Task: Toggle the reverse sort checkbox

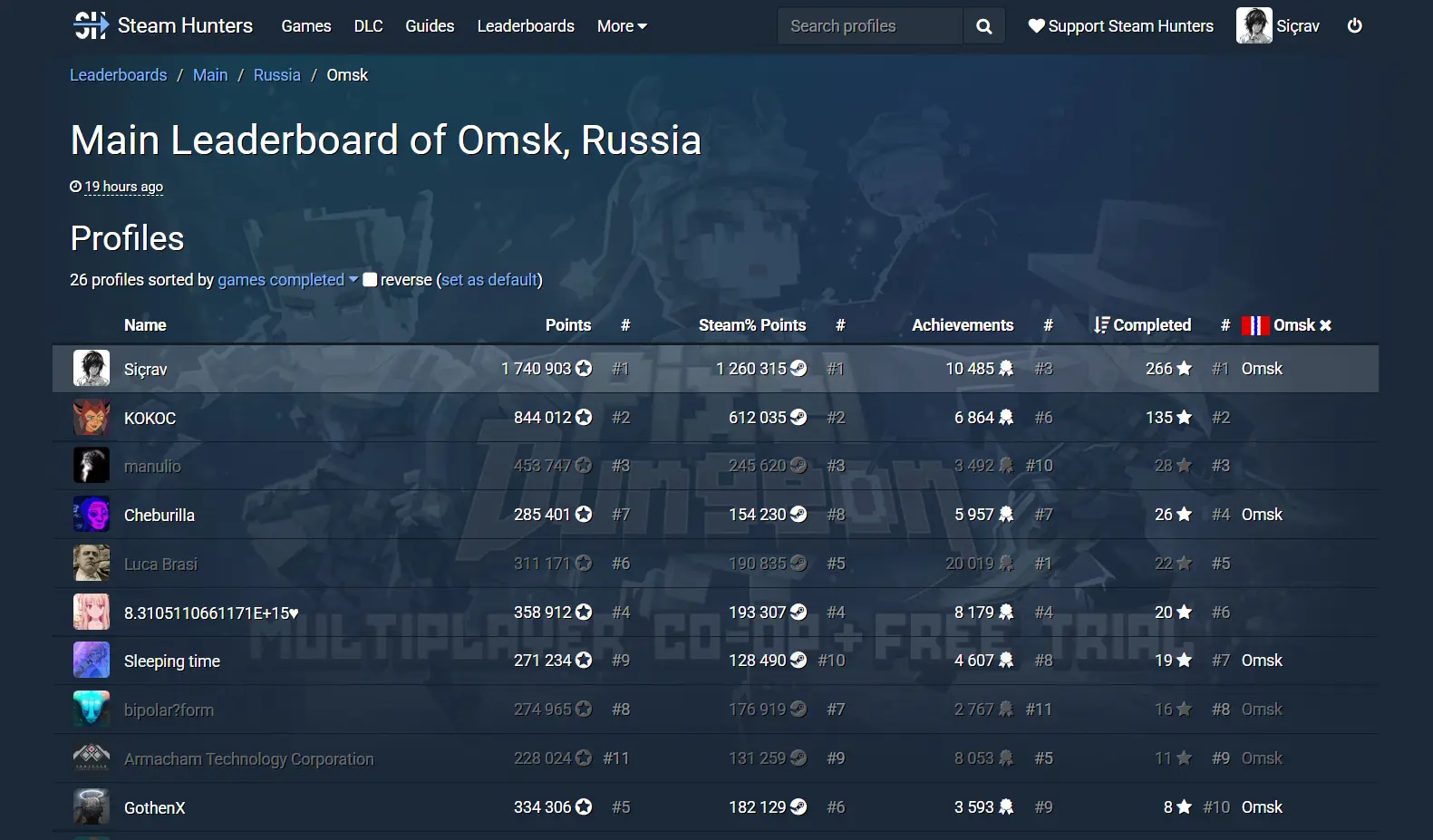Action: point(370,280)
